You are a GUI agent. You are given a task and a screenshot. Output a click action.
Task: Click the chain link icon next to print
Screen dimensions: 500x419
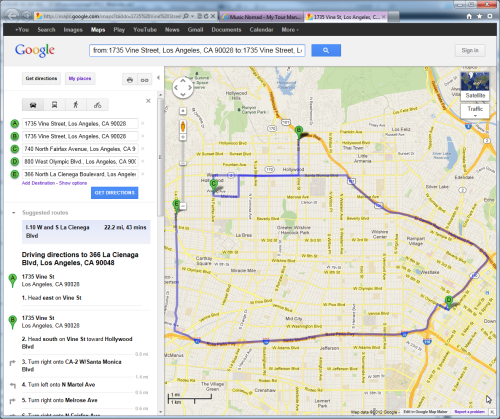(144, 80)
